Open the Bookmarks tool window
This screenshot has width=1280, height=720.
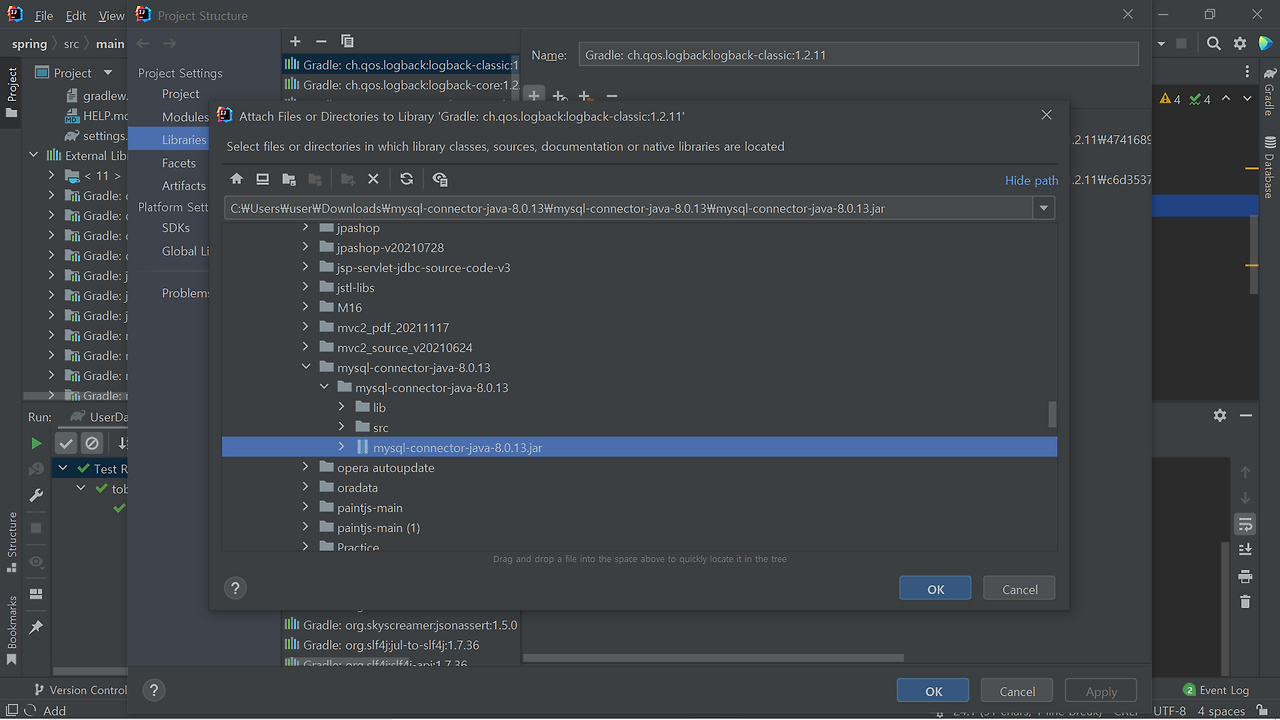pos(12,630)
